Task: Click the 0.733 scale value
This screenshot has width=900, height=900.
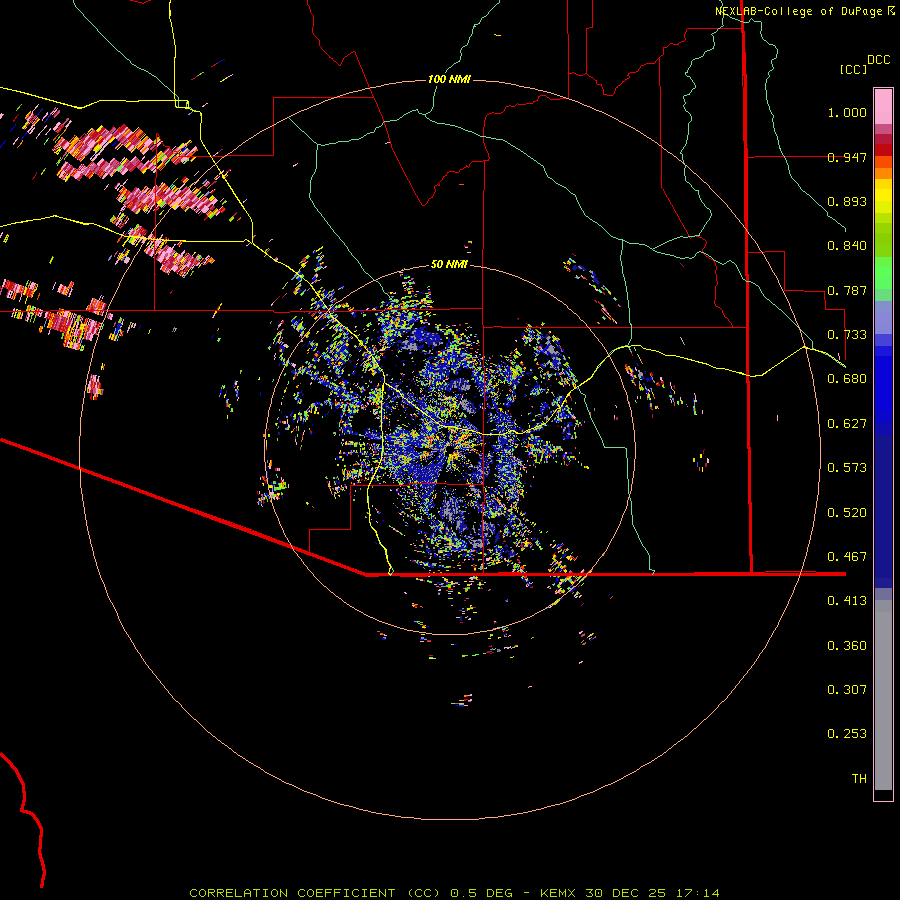Action: [x=847, y=335]
